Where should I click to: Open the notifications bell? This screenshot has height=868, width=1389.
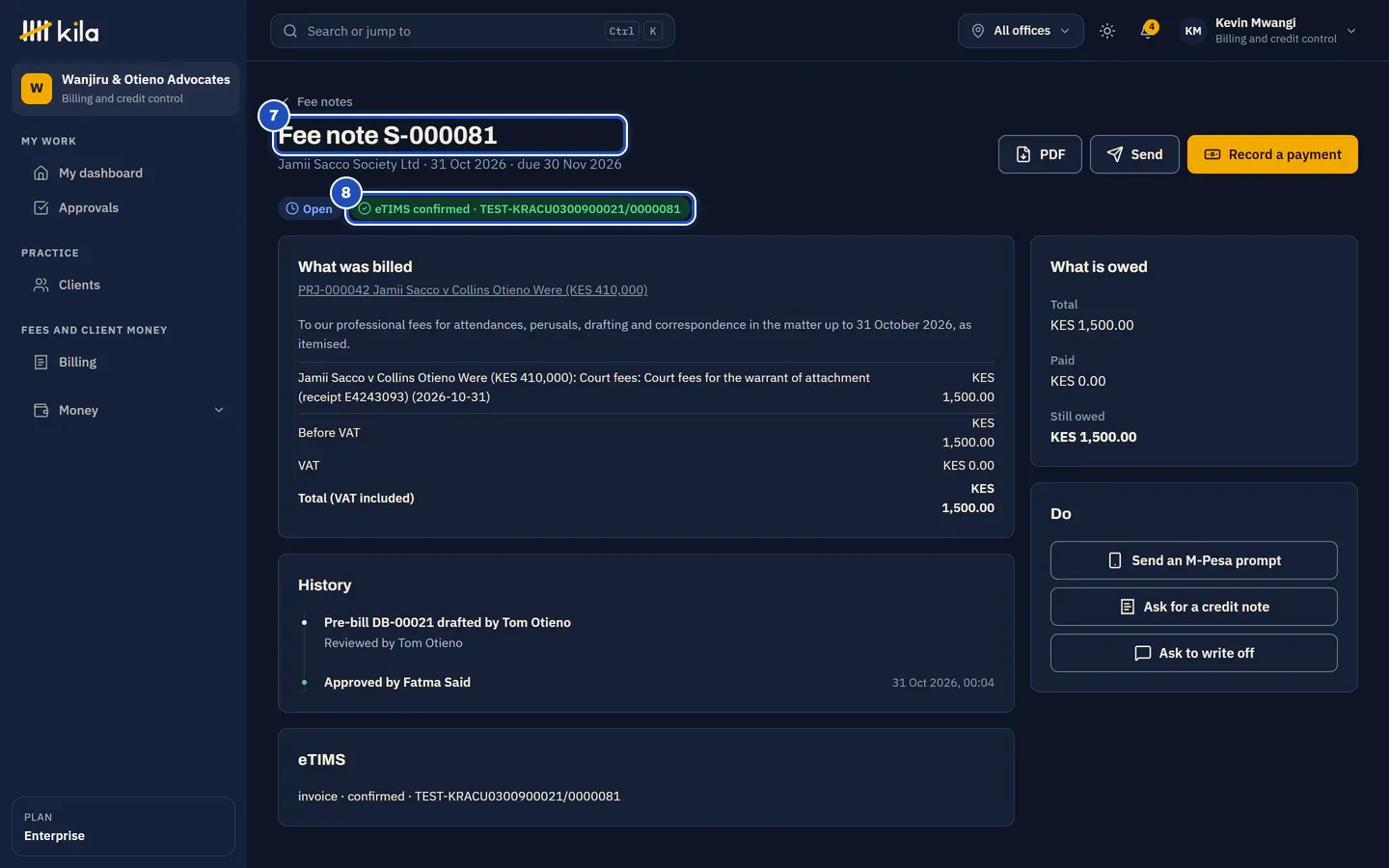[x=1147, y=31]
